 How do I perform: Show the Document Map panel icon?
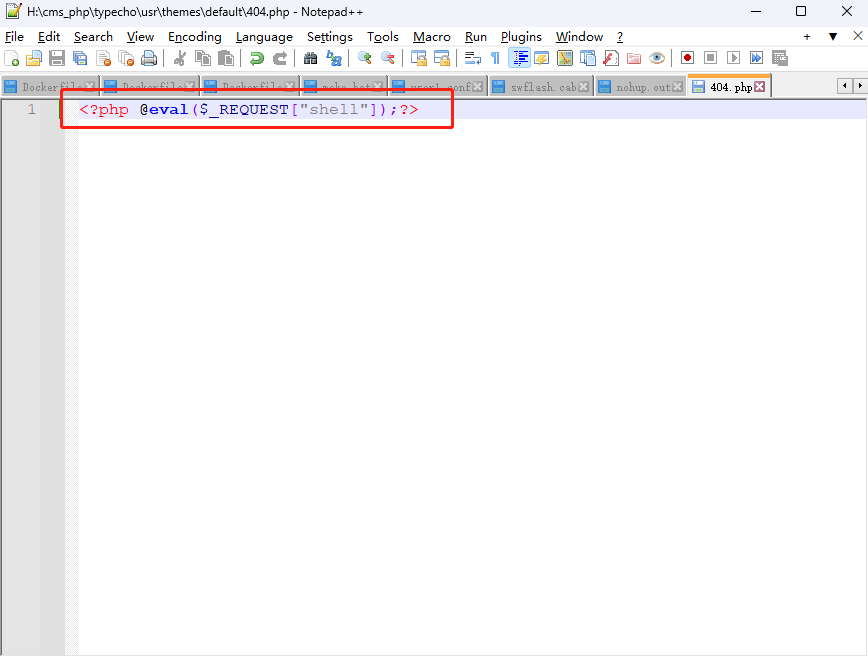(565, 58)
